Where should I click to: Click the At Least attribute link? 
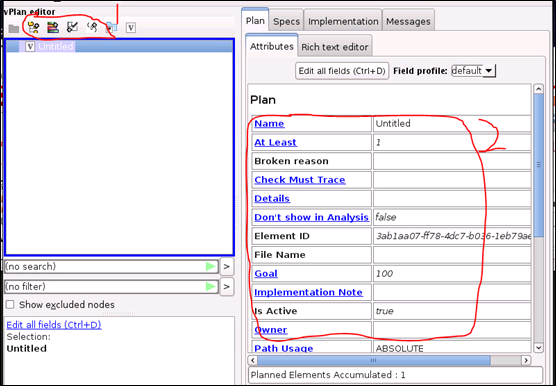click(x=276, y=142)
